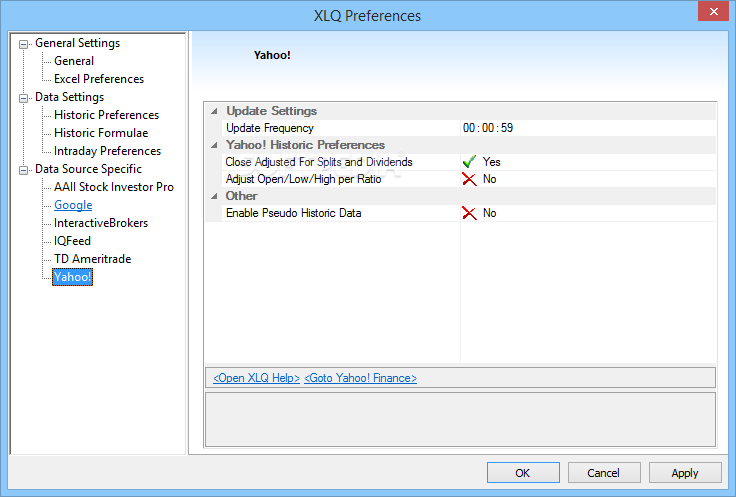Collapse the General Settings tree node
The width and height of the screenshot is (736, 497).
[23, 45]
